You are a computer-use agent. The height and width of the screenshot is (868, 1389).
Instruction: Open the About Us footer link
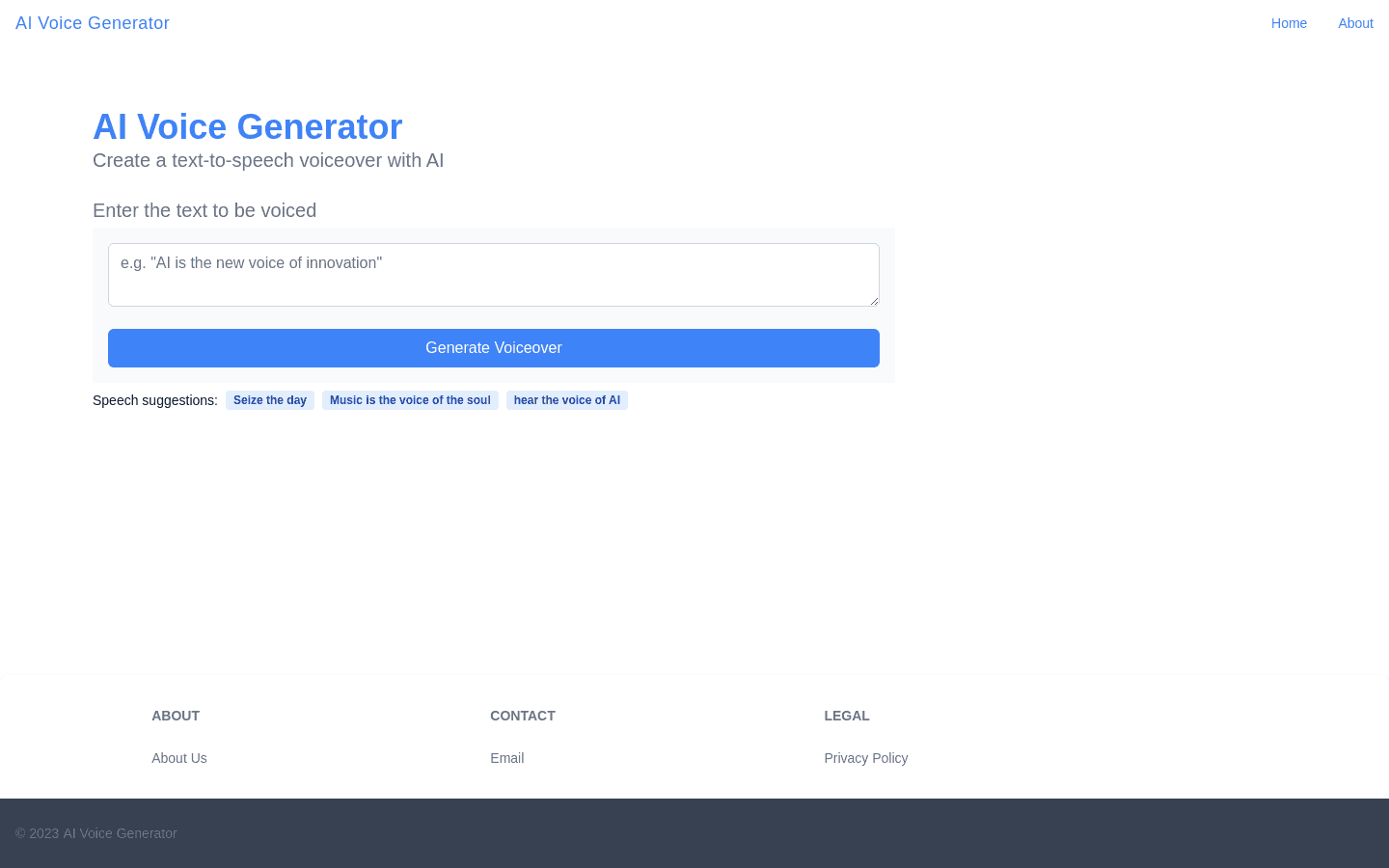click(179, 758)
